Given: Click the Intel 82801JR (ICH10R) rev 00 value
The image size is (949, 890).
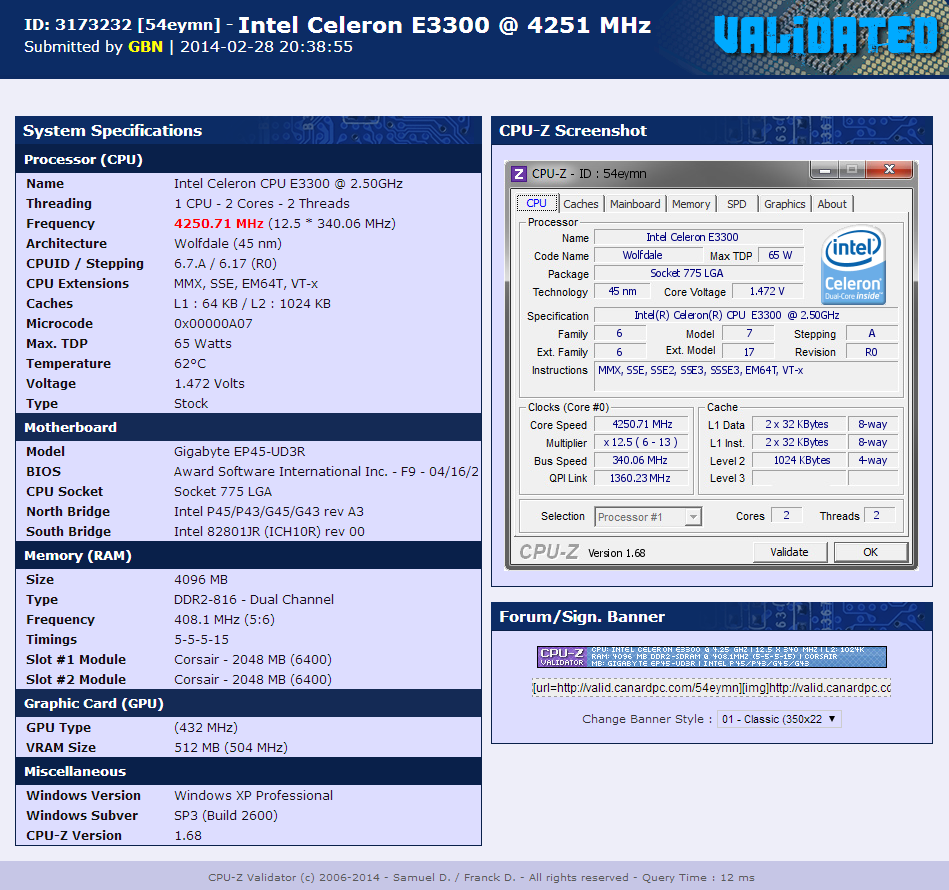Looking at the screenshot, I should 269,531.
